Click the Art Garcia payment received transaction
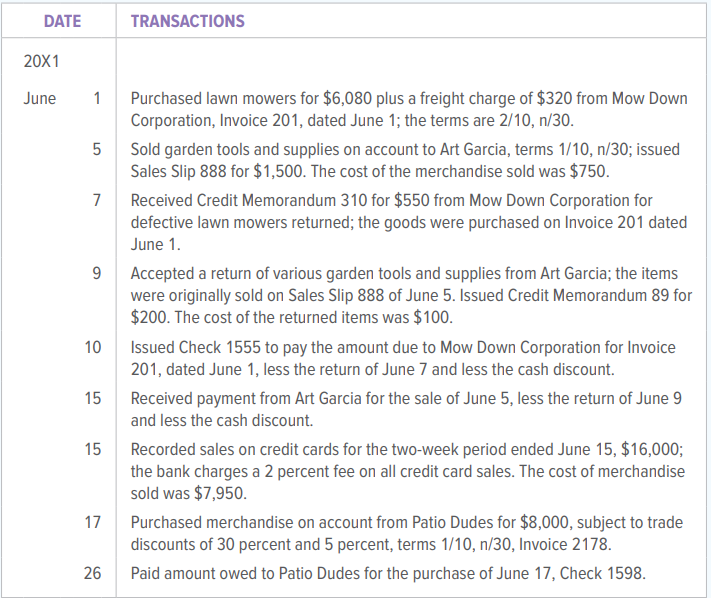 [406, 409]
